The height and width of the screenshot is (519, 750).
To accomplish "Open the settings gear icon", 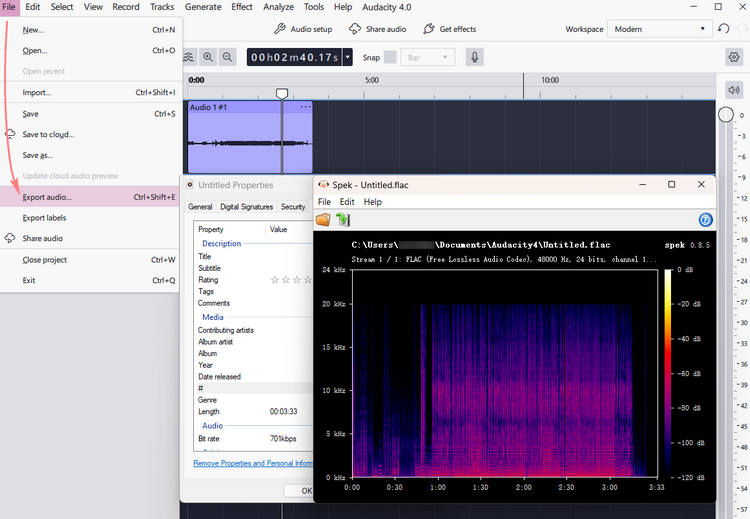I will pos(734,57).
